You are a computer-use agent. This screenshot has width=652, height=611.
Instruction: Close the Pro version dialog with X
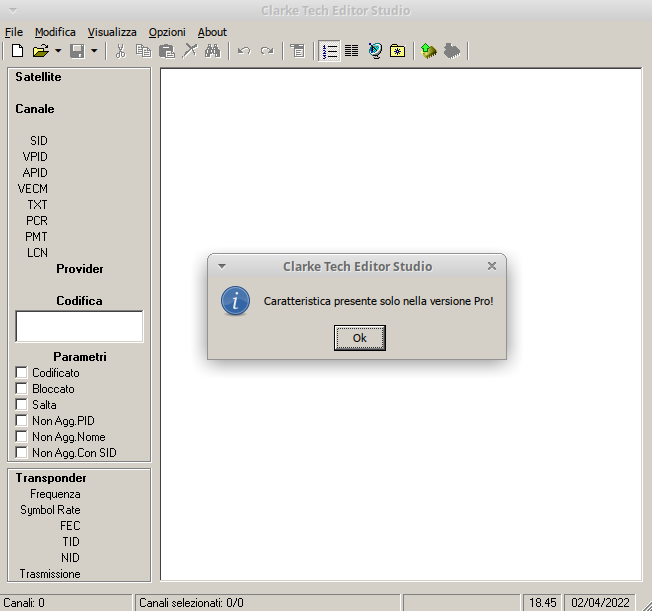(x=492, y=266)
